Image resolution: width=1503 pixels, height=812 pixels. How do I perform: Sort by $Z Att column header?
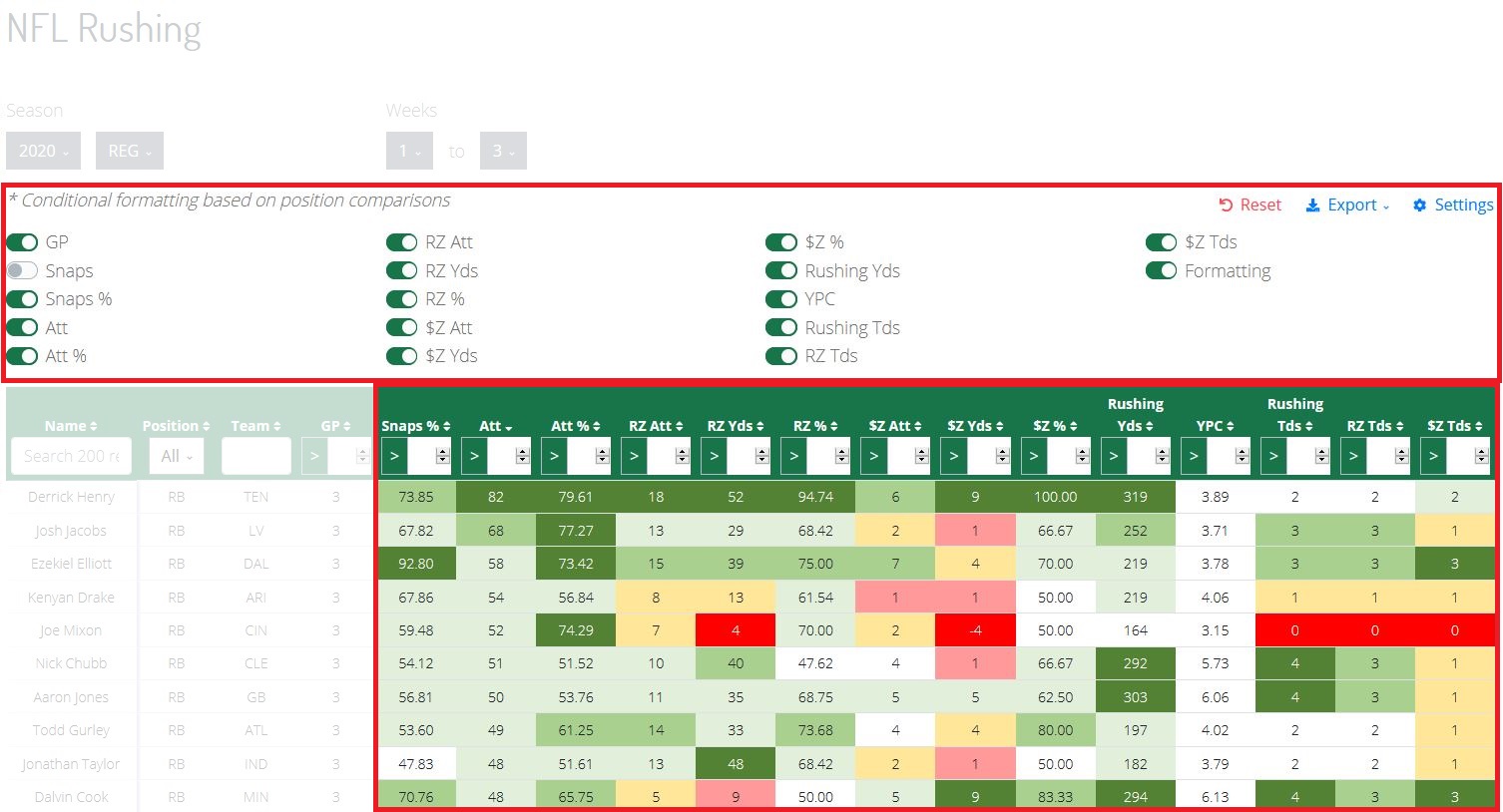[895, 426]
